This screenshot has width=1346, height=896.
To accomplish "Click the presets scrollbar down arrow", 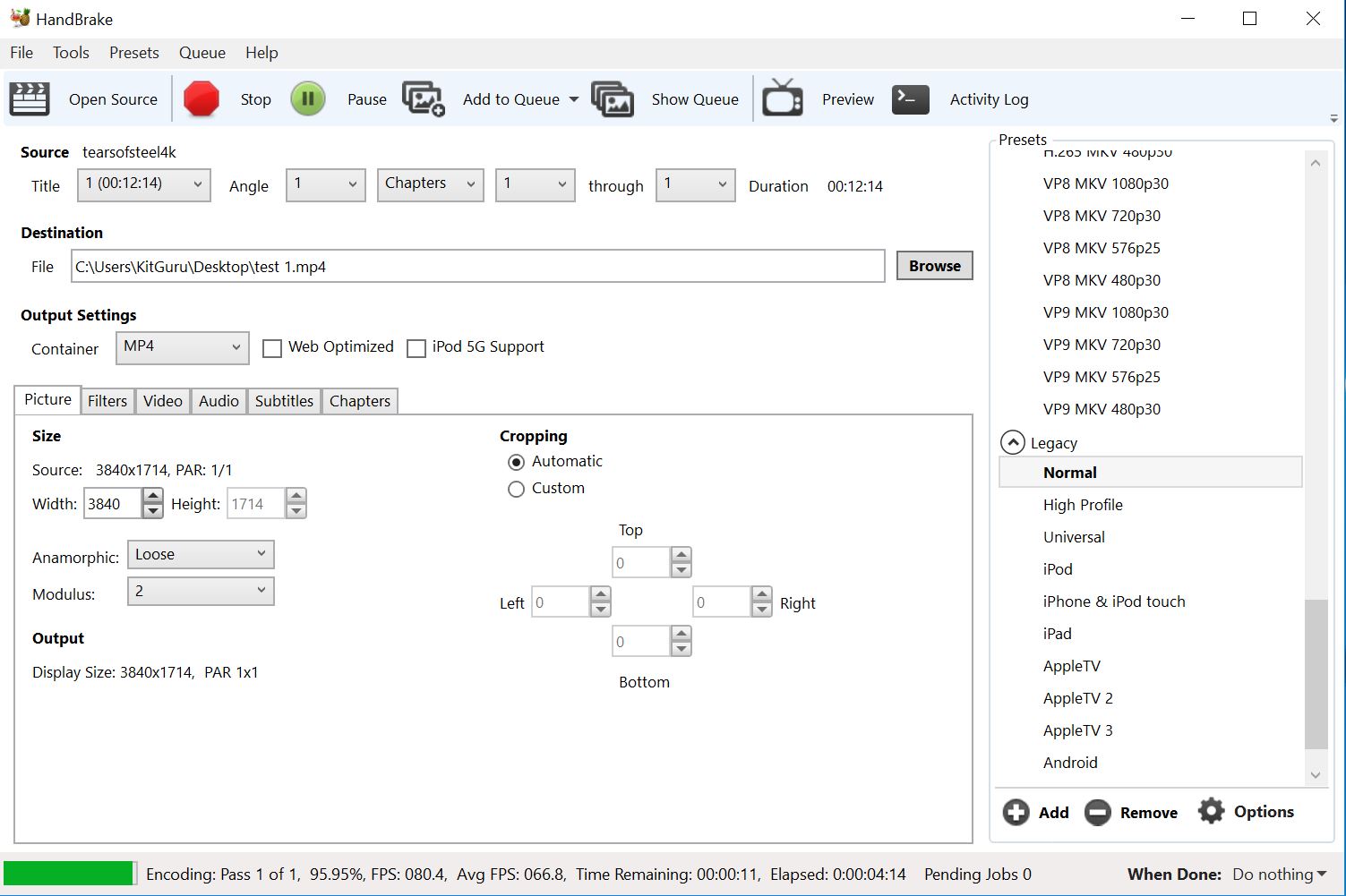I will coord(1316,775).
